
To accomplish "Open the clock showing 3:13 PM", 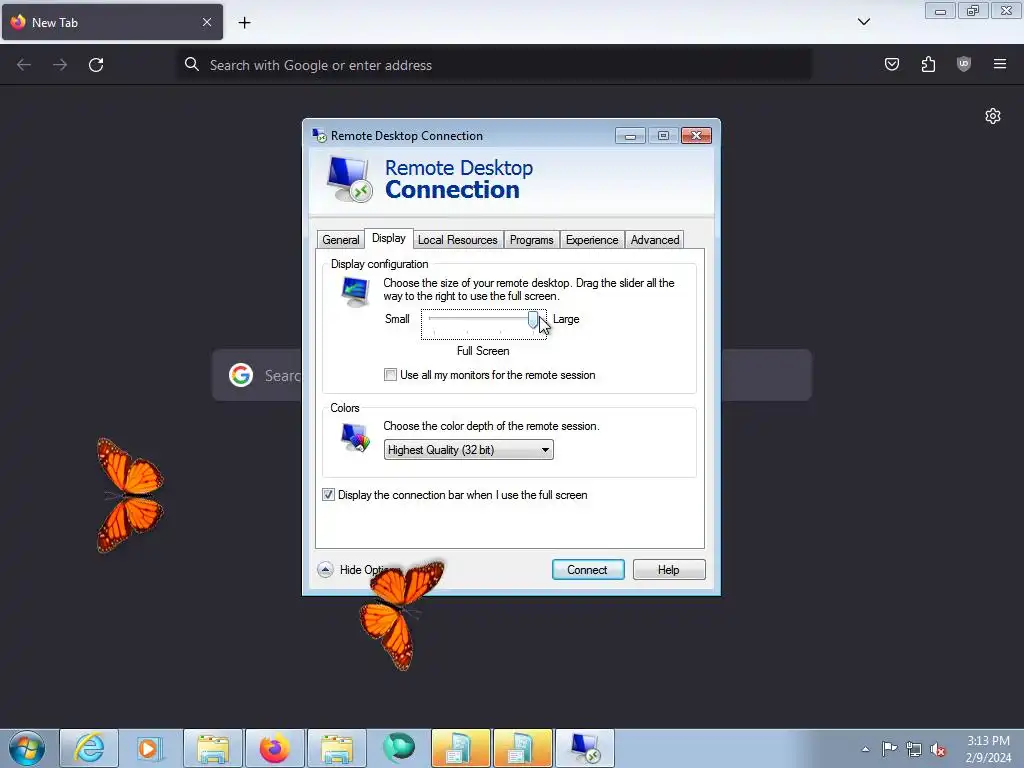I will (x=988, y=749).
